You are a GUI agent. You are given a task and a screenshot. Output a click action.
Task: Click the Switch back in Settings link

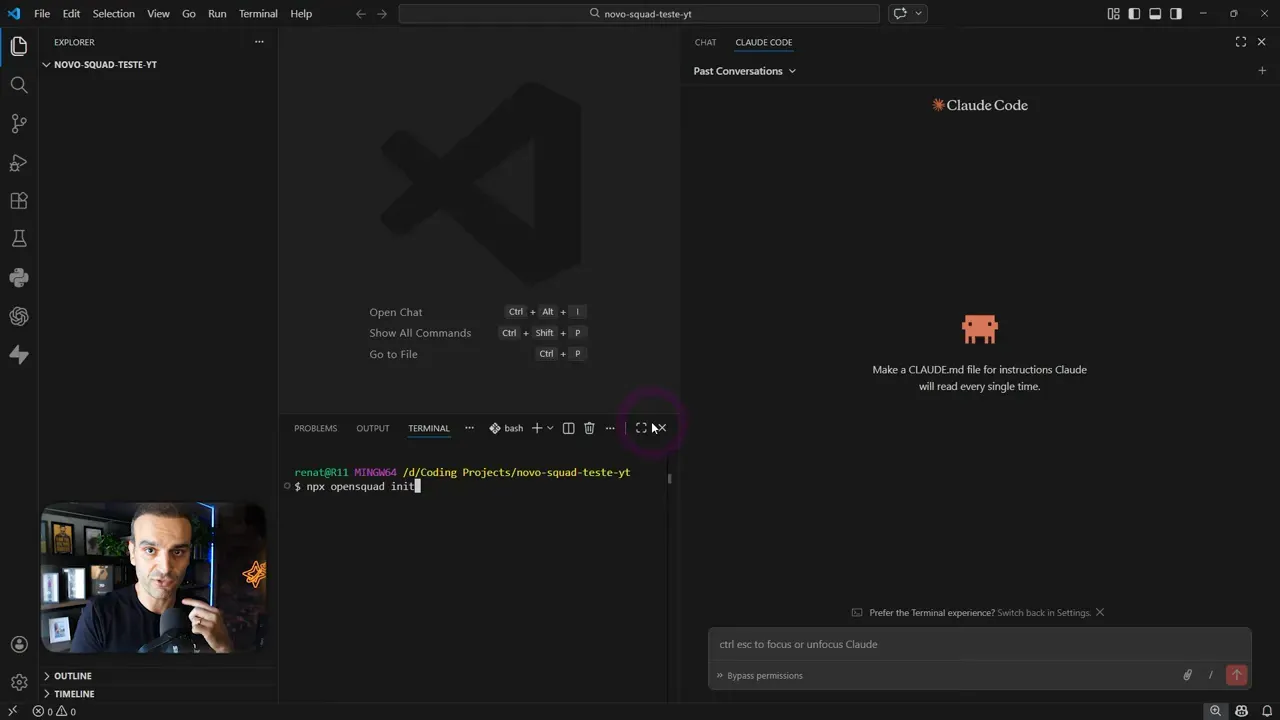[1044, 612]
